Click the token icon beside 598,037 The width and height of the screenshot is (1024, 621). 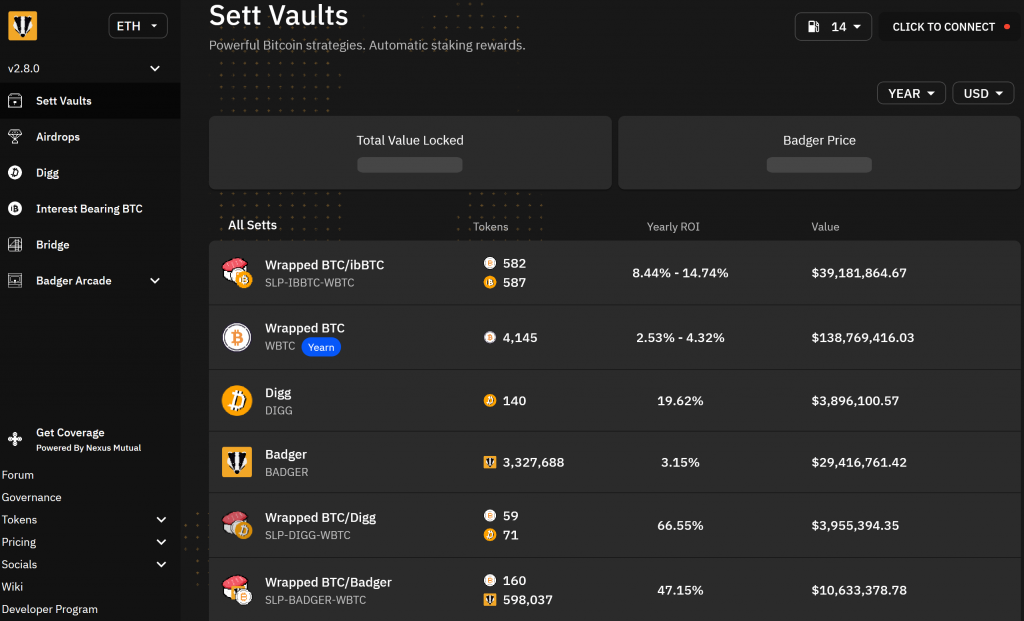pos(490,599)
